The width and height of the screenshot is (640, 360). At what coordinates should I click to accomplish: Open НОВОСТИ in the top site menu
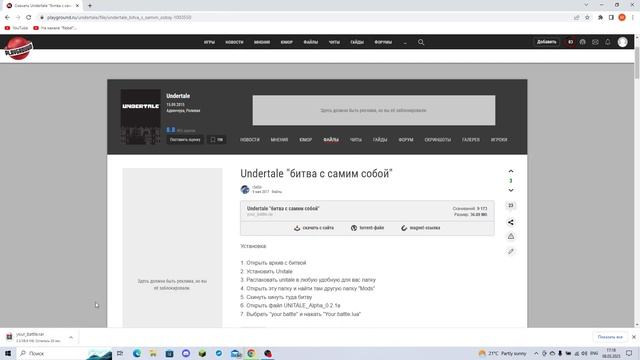[x=234, y=42]
